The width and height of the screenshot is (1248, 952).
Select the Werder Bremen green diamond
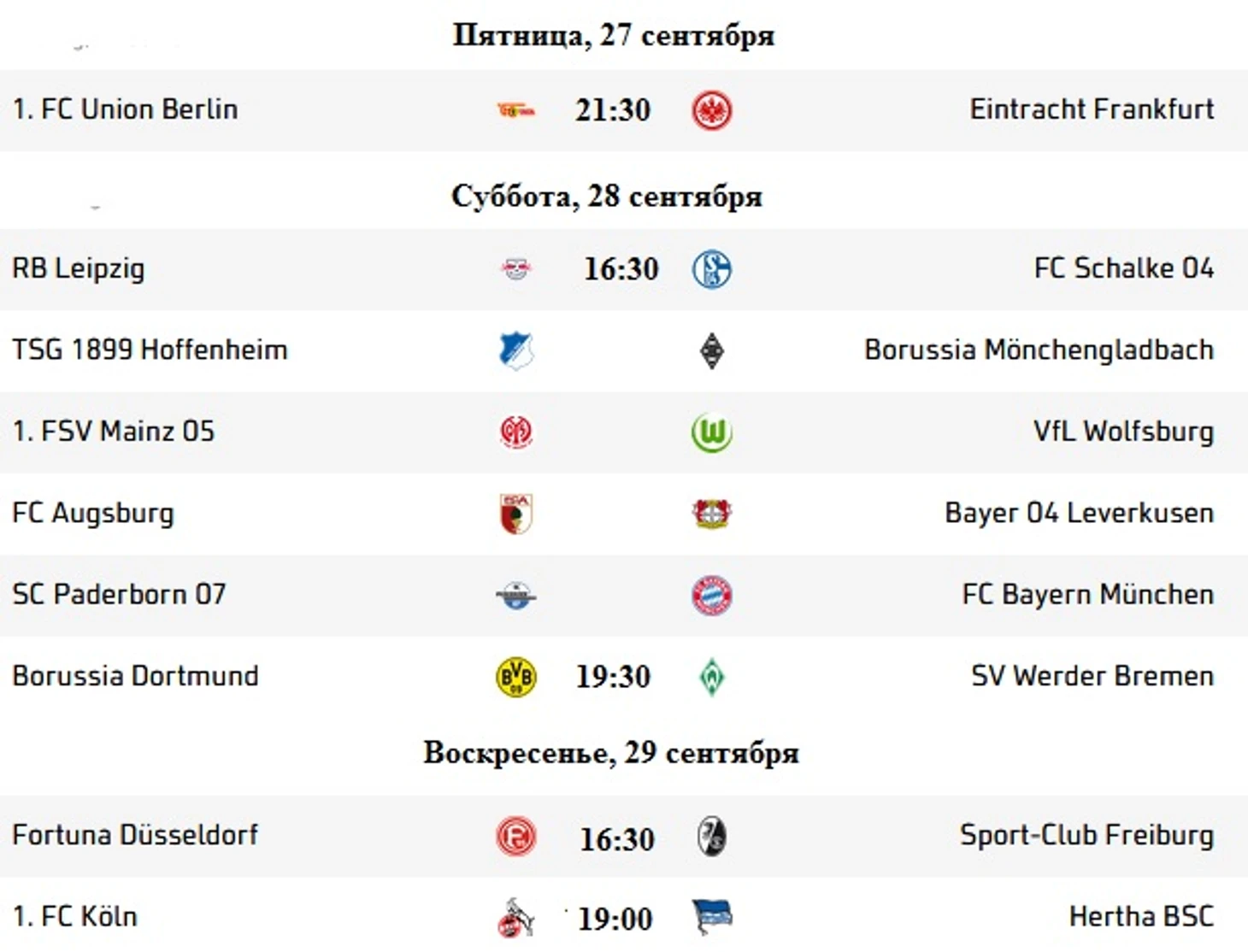711,677
